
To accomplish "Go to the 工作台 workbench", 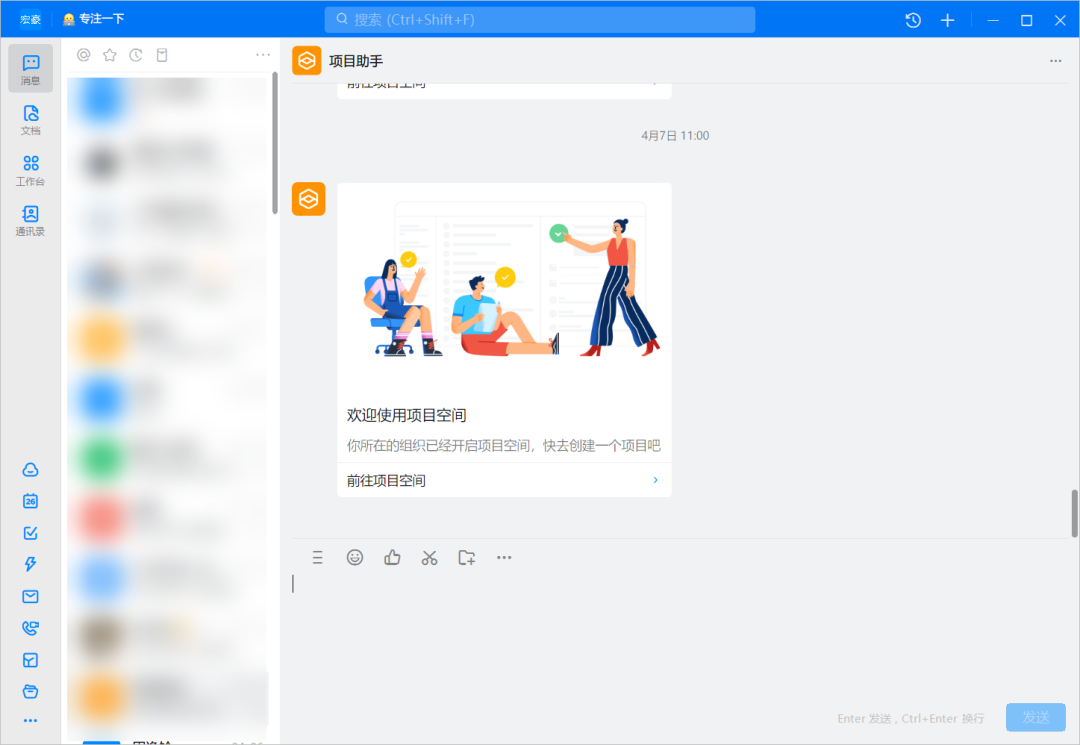I will 30,170.
